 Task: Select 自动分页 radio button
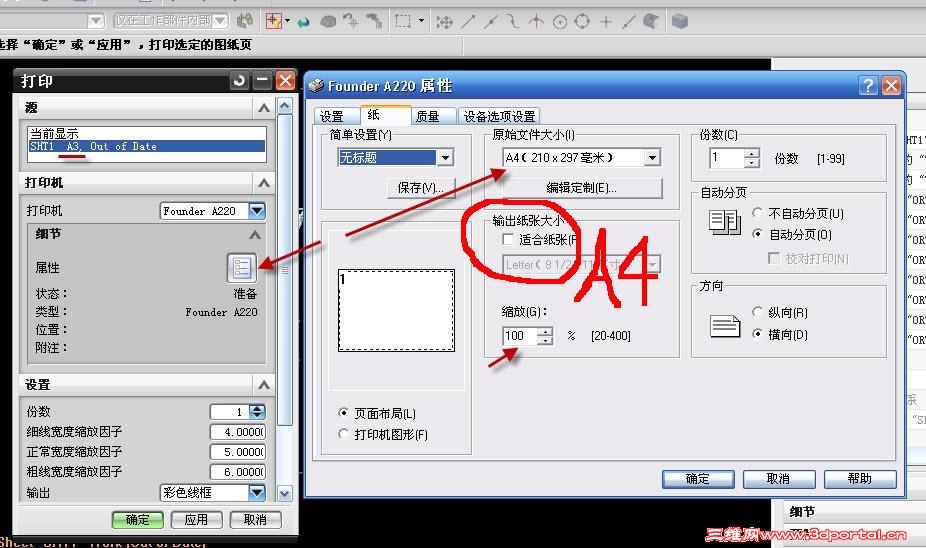pyautogui.click(x=757, y=234)
